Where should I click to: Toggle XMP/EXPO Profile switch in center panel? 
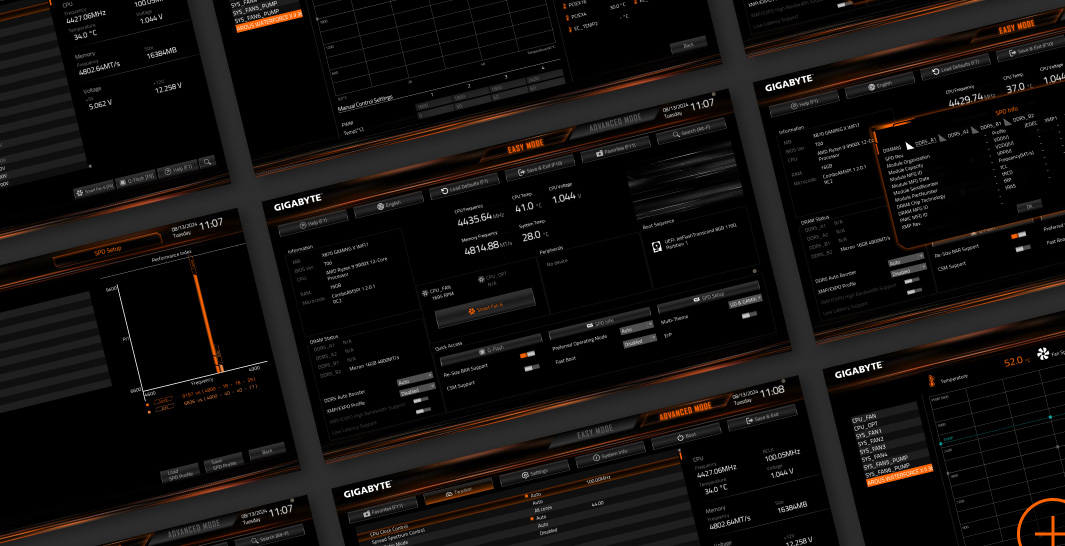(x=422, y=400)
